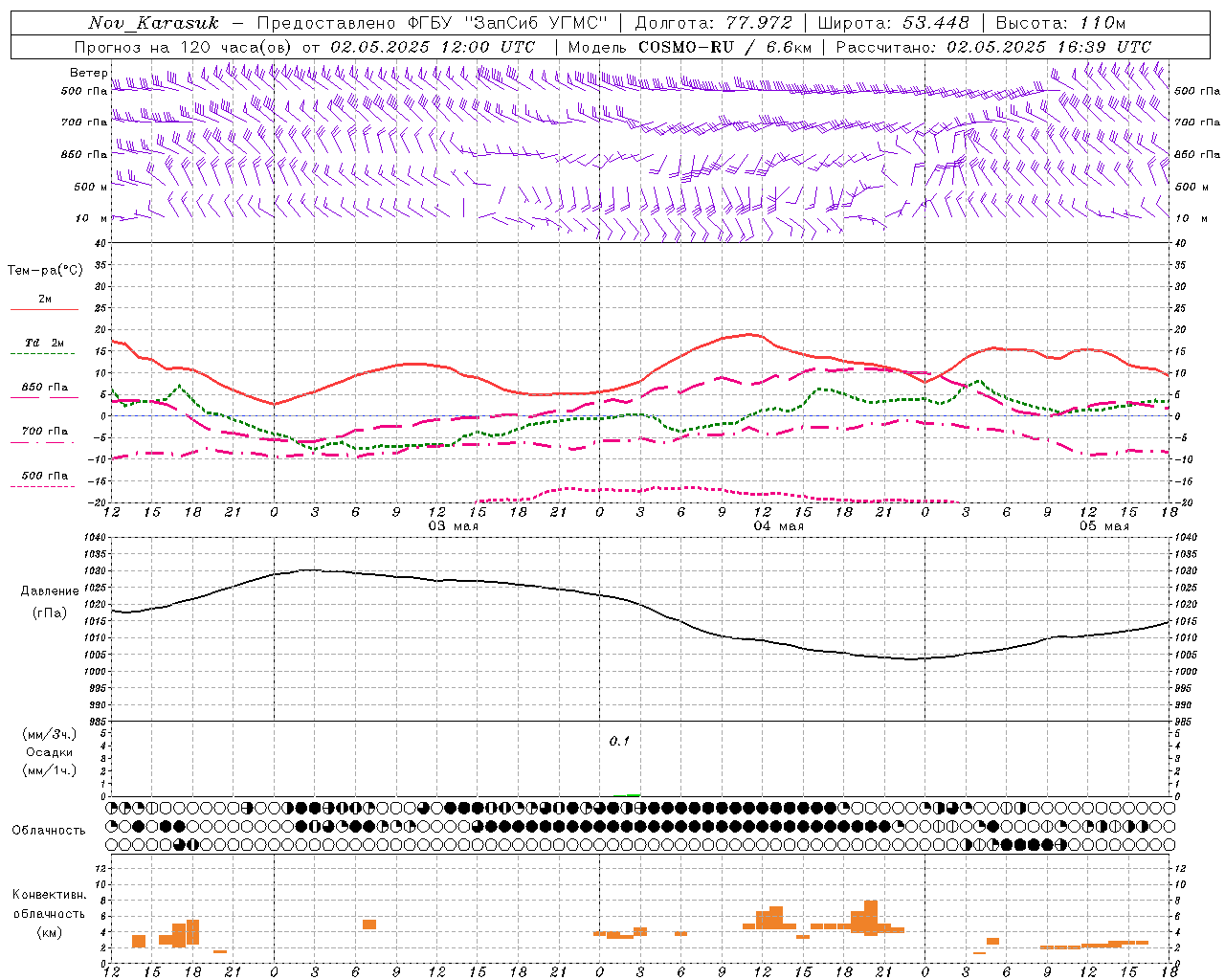1225x980 pixels.
Task: Click the '2м' temperature legend entry
Action: click(x=45, y=299)
